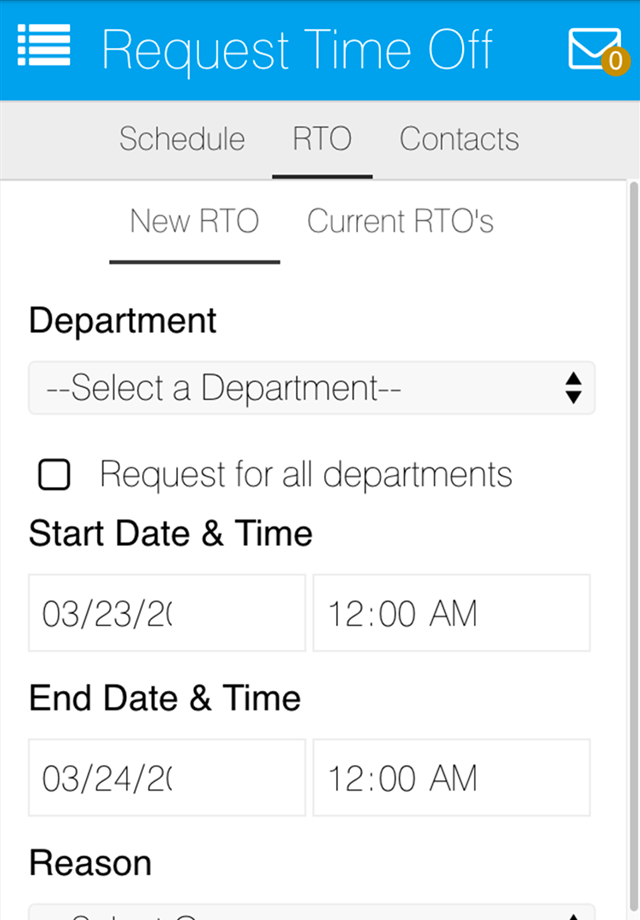
Task: View the Current RTO's sub-tab
Action: coord(400,221)
